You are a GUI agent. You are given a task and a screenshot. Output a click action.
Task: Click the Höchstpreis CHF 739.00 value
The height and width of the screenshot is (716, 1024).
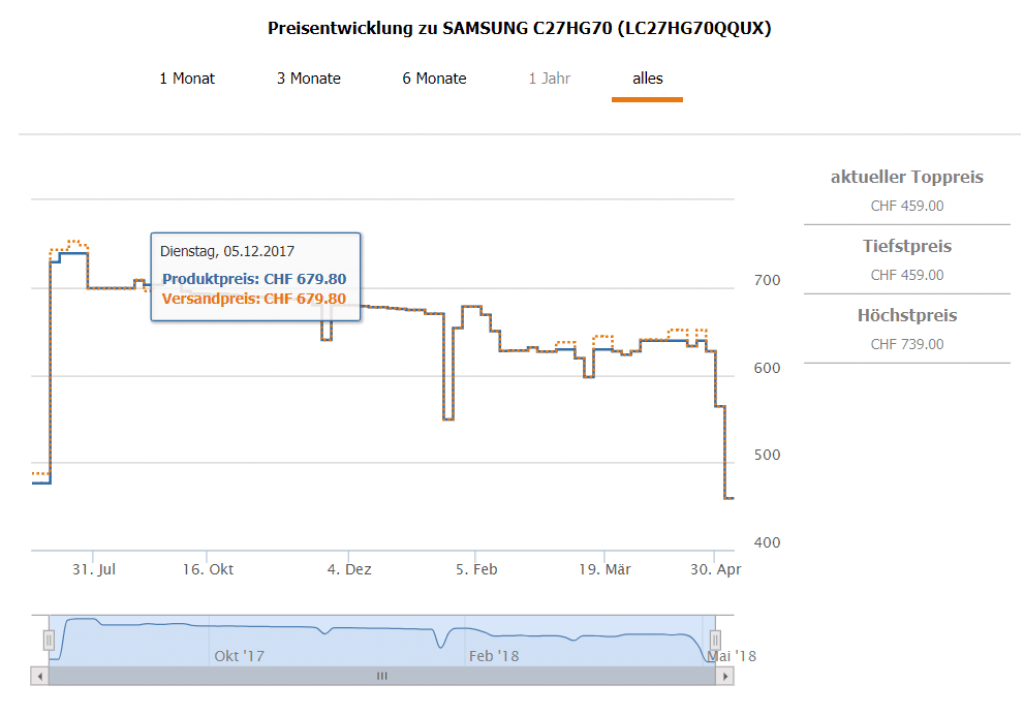click(x=907, y=344)
